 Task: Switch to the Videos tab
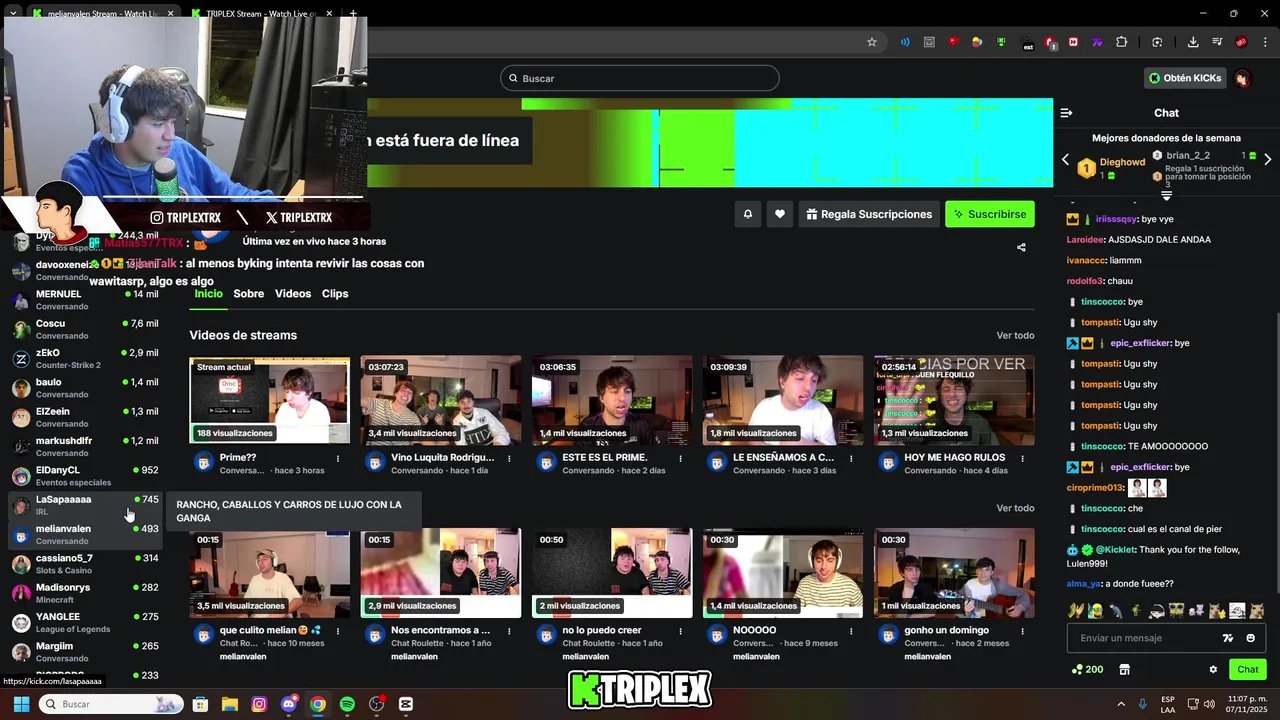293,294
